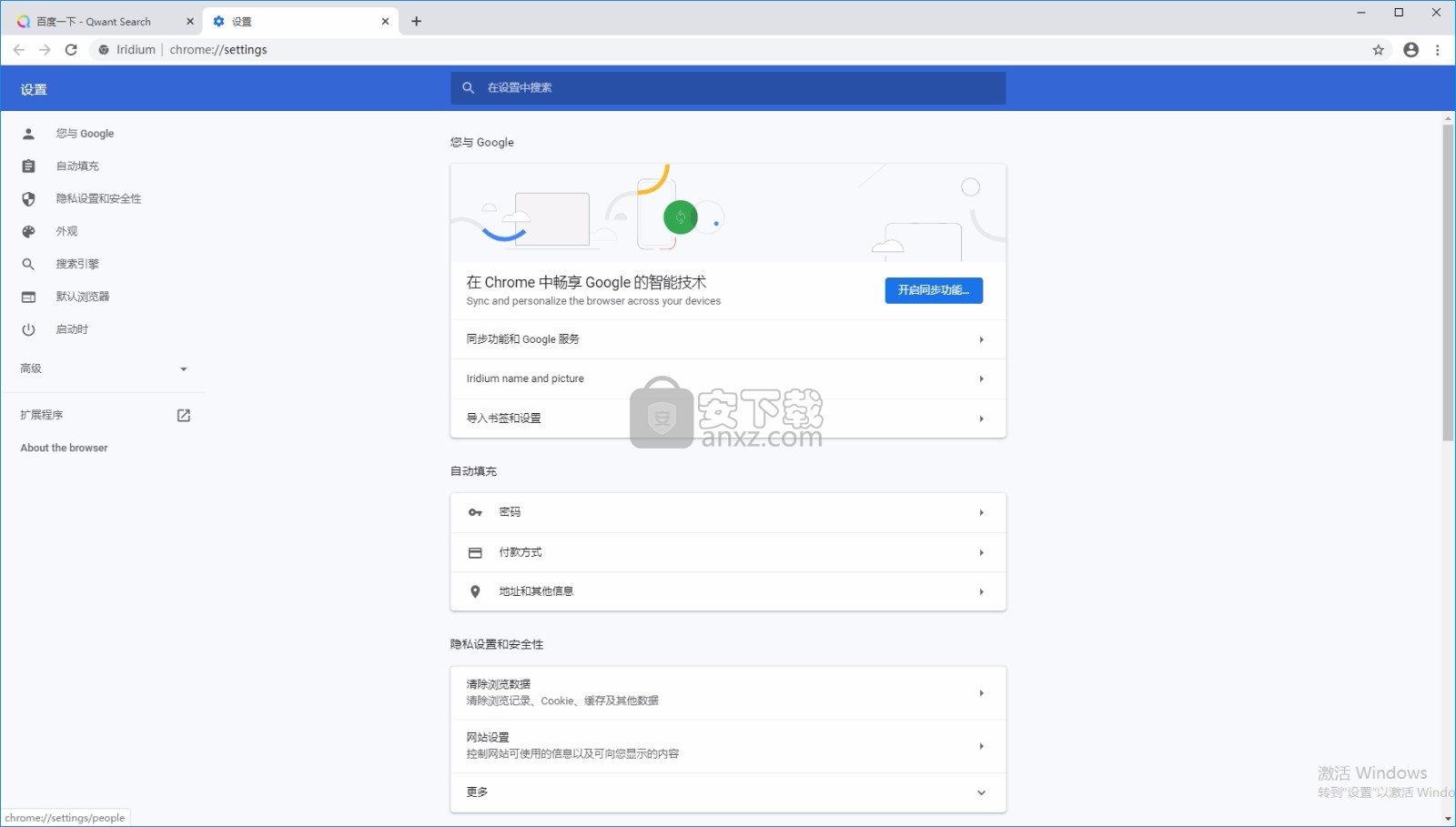Click the 开启同步功能 button
Screen dimensions: 1456x827
pos(934,290)
